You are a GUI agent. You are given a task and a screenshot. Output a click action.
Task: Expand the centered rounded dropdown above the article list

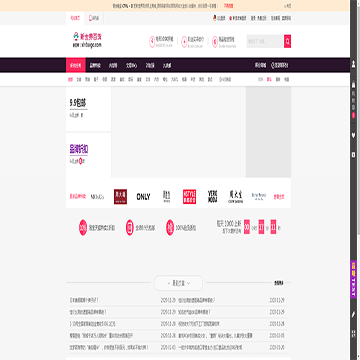point(178,283)
